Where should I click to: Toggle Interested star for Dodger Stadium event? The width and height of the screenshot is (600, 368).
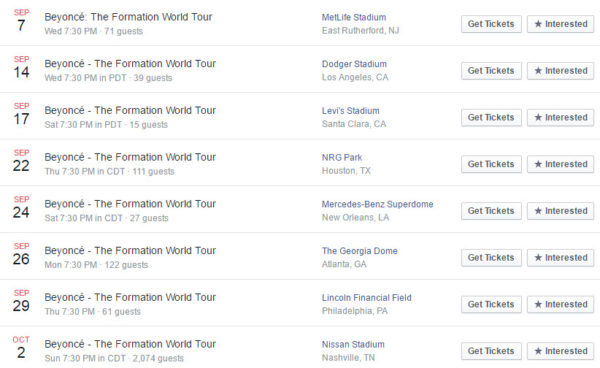pos(561,71)
